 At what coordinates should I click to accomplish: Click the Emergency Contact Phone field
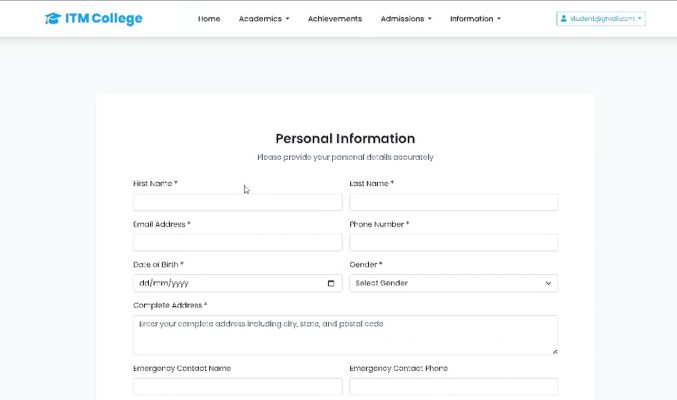click(453, 387)
